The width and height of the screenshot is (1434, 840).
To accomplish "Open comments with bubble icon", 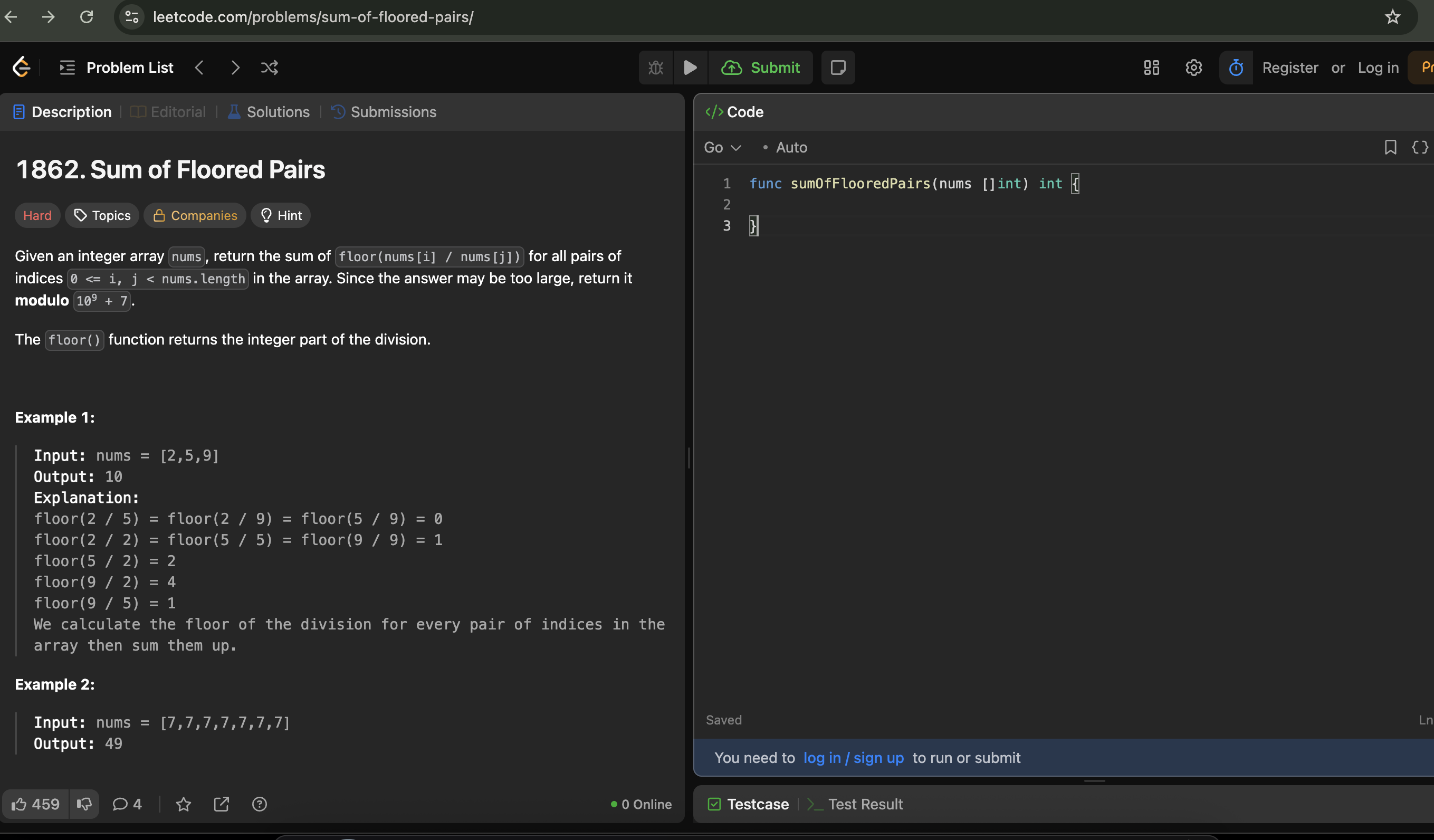I will point(127,804).
